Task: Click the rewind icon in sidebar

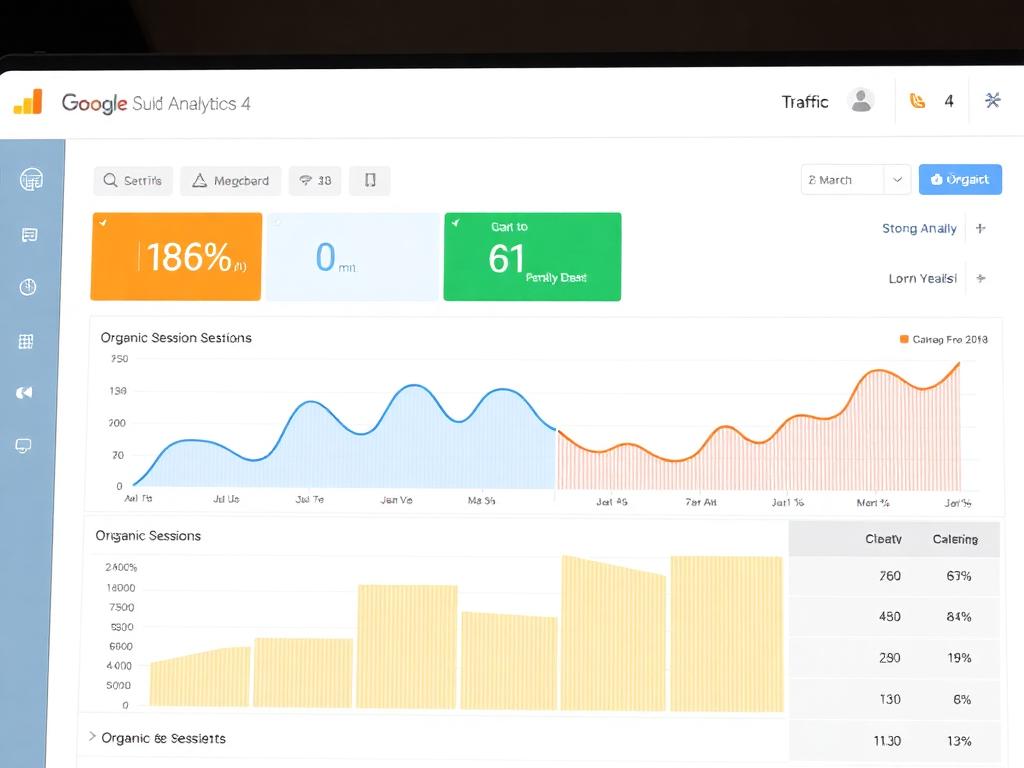Action: click(x=24, y=392)
